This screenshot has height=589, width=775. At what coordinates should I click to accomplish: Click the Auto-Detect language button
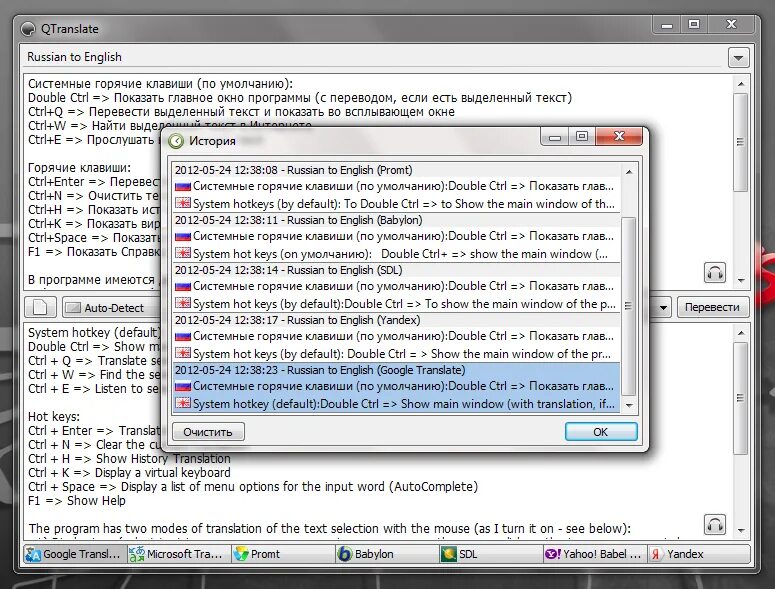coord(113,308)
